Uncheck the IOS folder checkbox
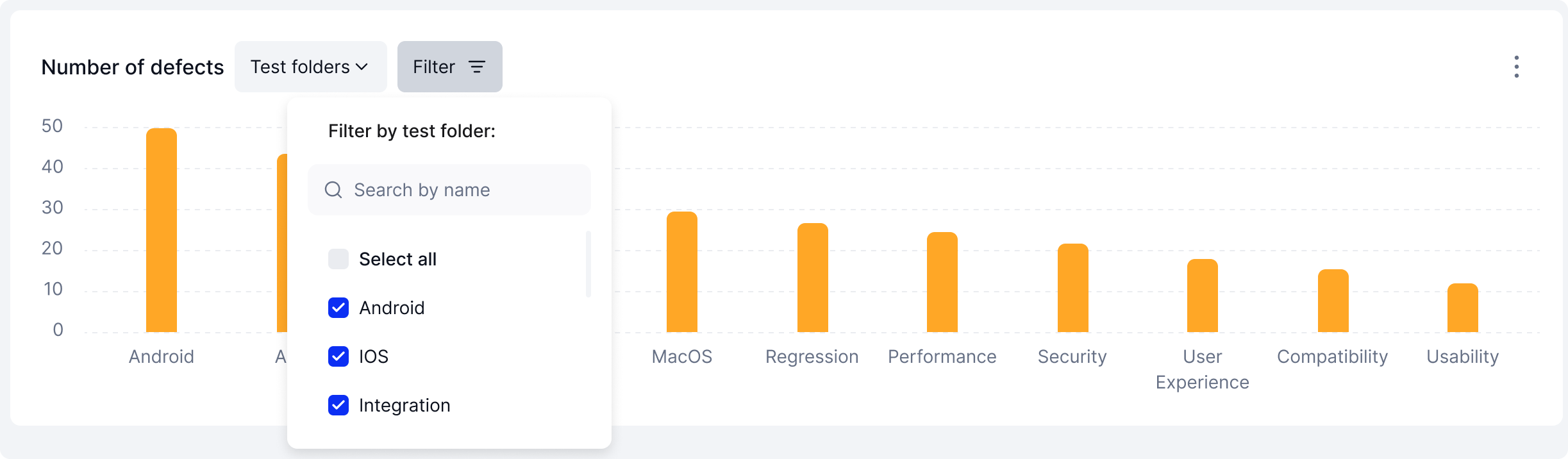The image size is (1568, 459). coord(338,356)
